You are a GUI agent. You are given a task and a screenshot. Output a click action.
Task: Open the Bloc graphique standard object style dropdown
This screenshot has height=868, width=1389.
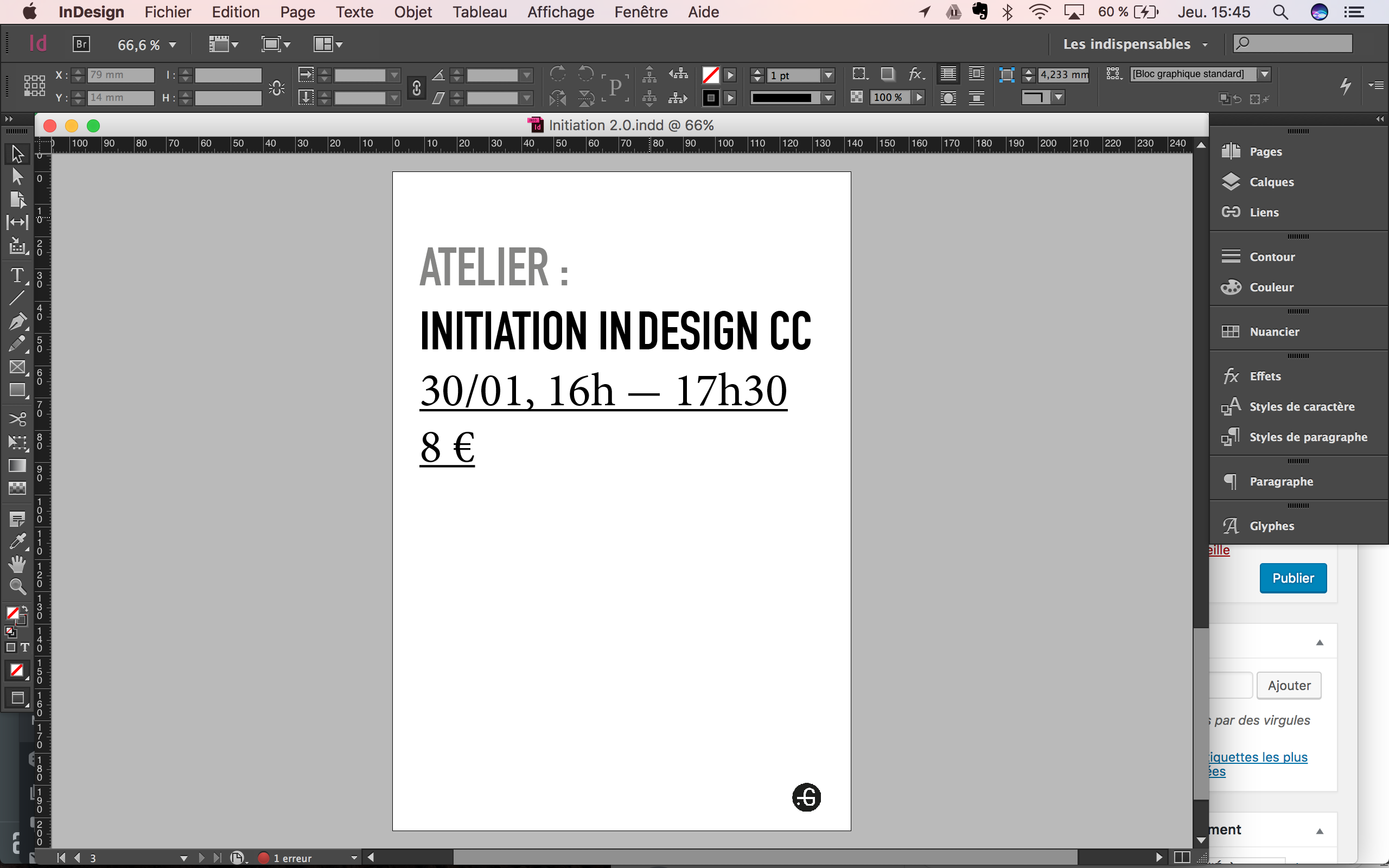coord(1264,74)
